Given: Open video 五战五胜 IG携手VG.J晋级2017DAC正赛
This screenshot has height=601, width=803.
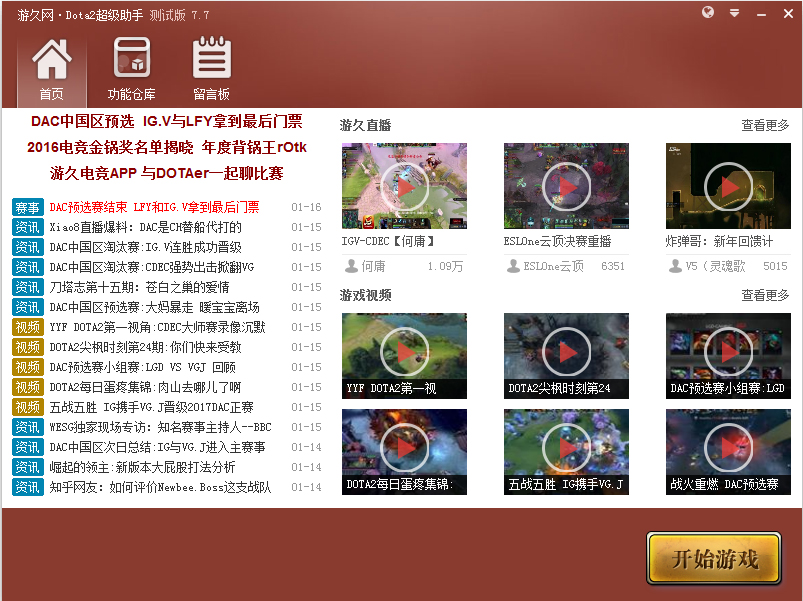Looking at the screenshot, I should click(x=152, y=407).
